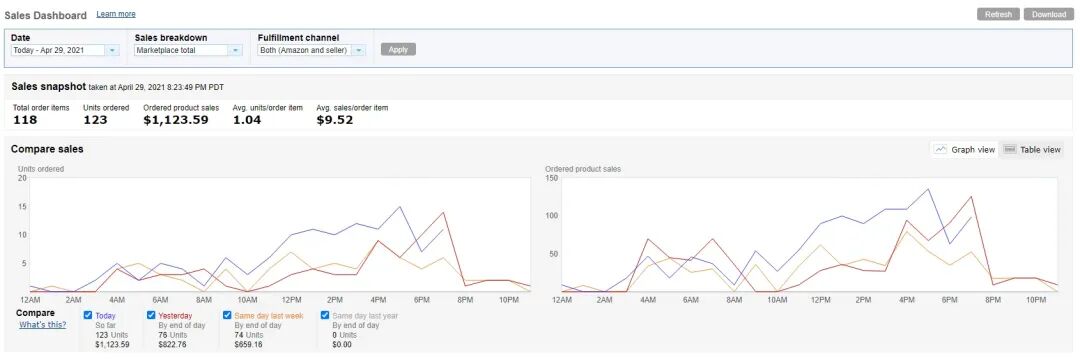This screenshot has width=1080, height=360.
Task: Click the Refresh button
Action: (x=998, y=14)
